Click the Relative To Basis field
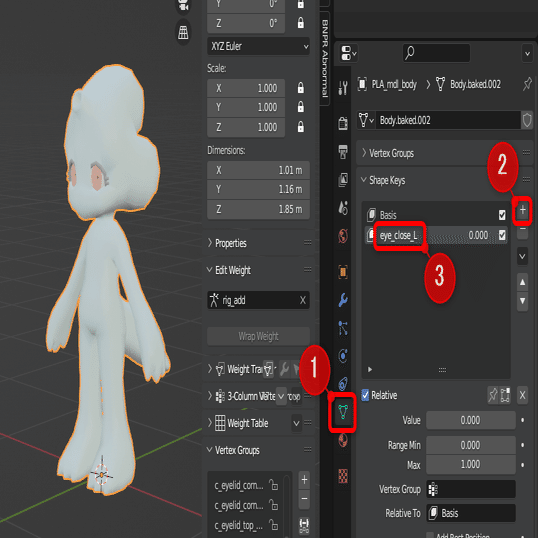This screenshot has height=538, width=538. pyautogui.click(x=471, y=513)
